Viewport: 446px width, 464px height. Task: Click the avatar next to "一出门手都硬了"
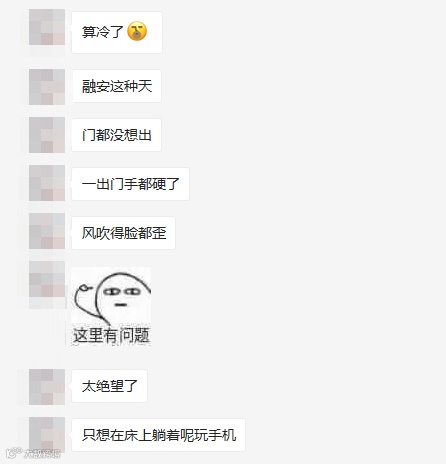coord(47,183)
